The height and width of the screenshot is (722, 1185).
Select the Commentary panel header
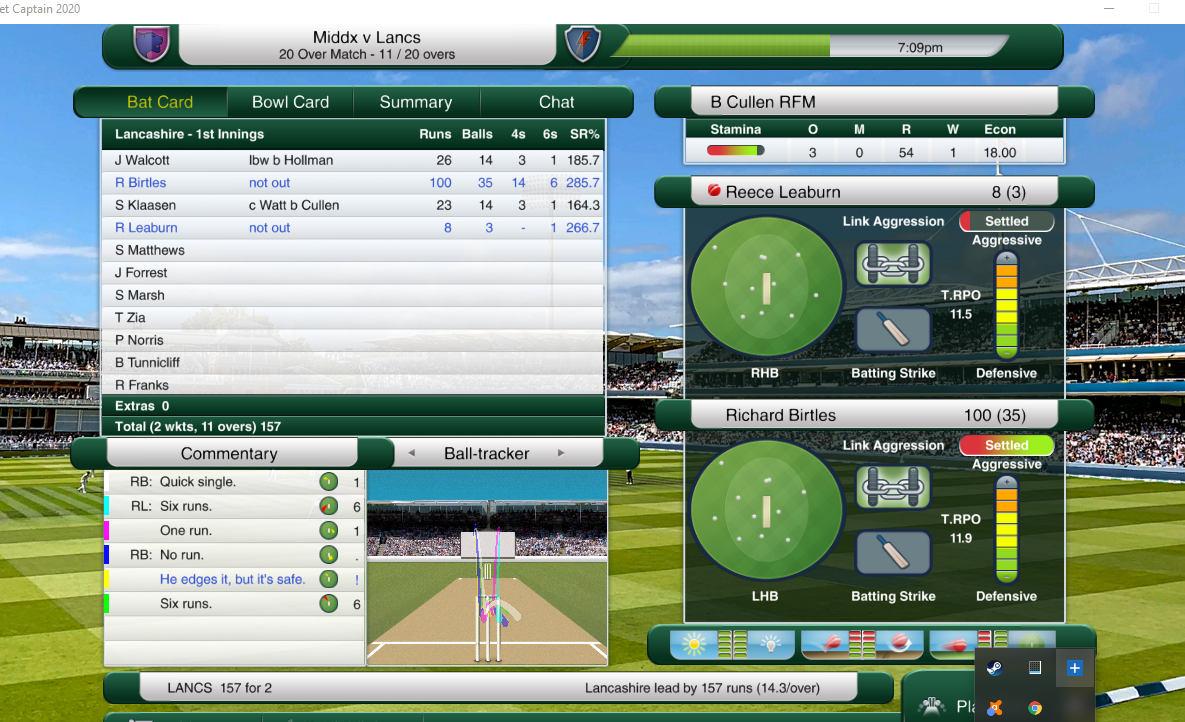coord(229,454)
